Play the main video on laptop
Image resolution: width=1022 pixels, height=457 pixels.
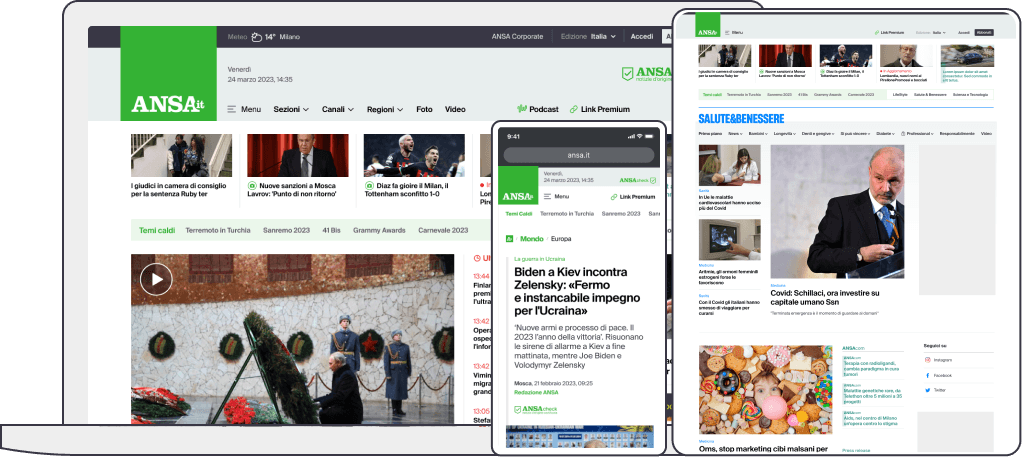(x=156, y=279)
